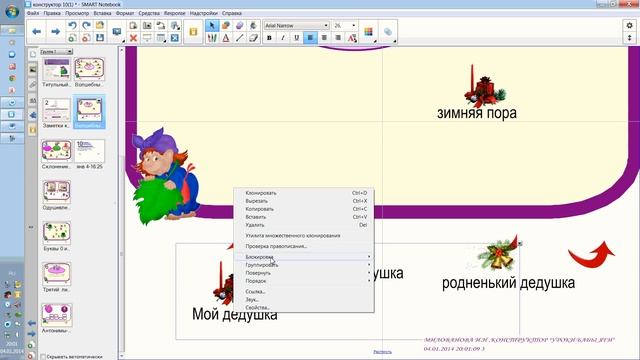Open the Правка menu
This screenshot has height=360, width=640.
tap(52, 13)
